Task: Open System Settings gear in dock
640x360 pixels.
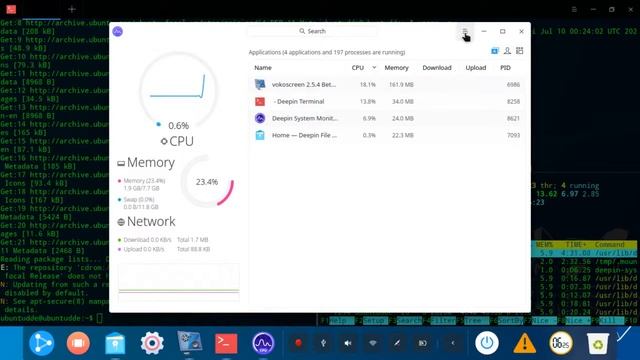Action: click(x=152, y=343)
